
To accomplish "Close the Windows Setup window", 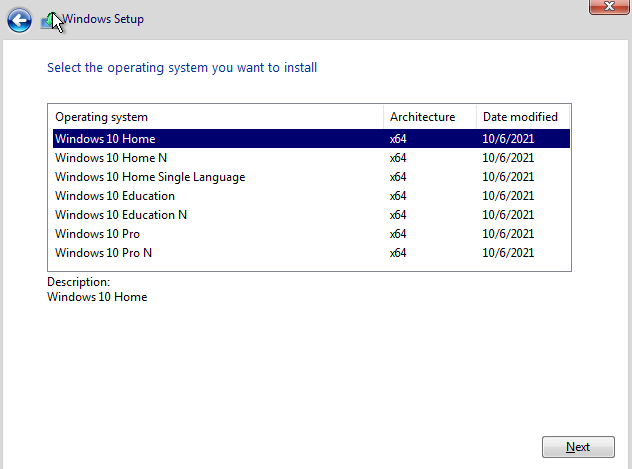I will (609, 7).
